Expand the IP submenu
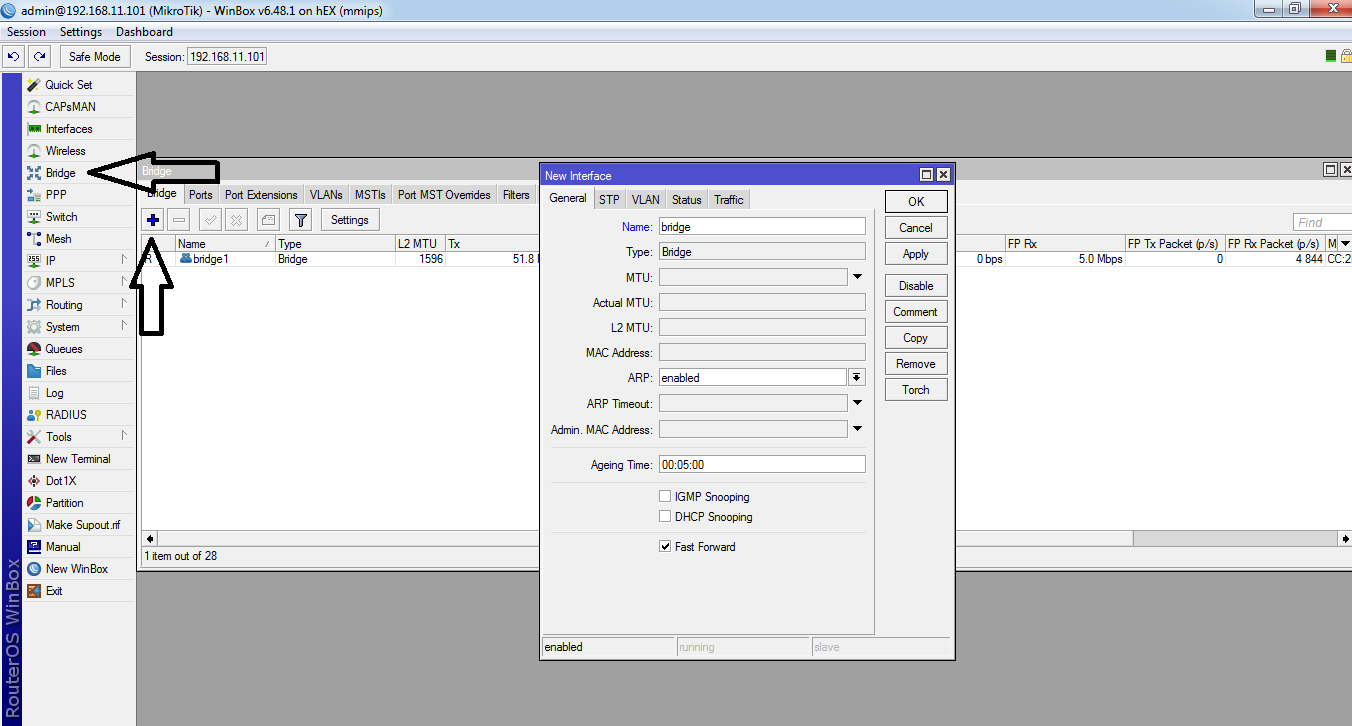Viewport: 1352px width, 726px height. 124,260
